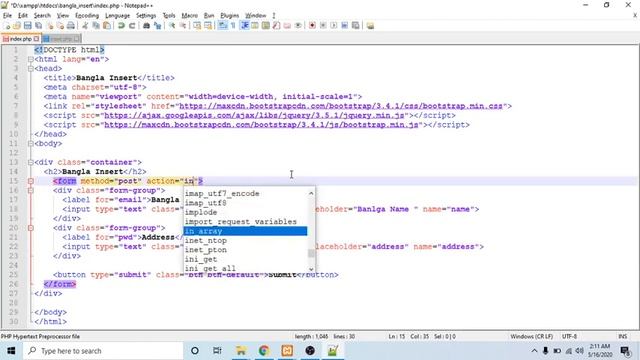Click the Redo toolbar icon
Image resolution: width=640 pixels, height=360 pixels.
pyautogui.click(x=132, y=26)
